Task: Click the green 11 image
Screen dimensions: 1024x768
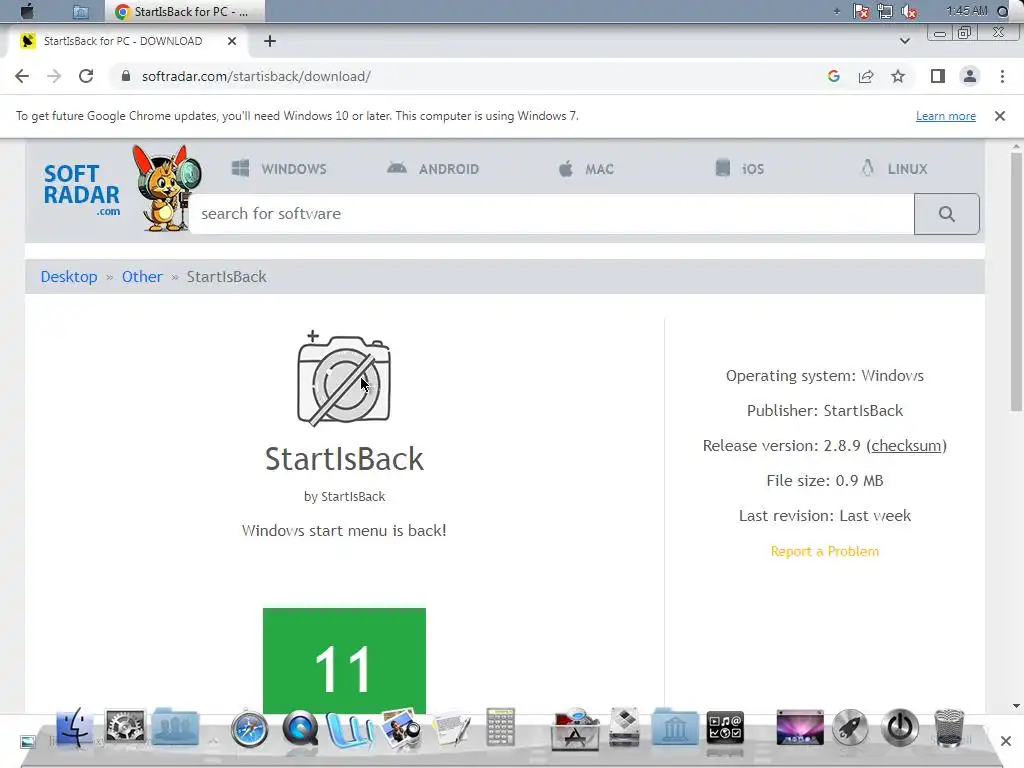Action: tap(344, 661)
